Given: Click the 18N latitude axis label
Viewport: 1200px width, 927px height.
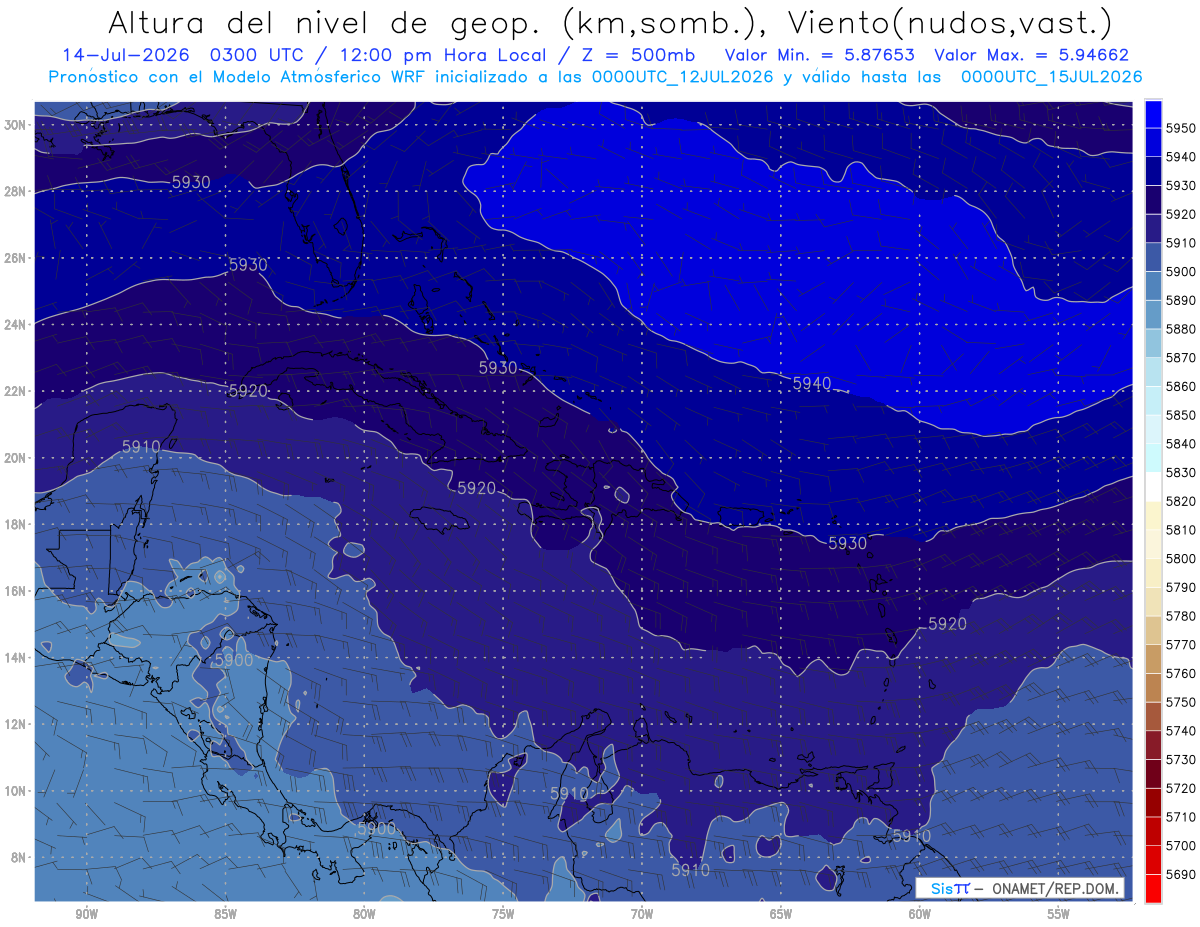Looking at the screenshot, I should tap(14, 525).
